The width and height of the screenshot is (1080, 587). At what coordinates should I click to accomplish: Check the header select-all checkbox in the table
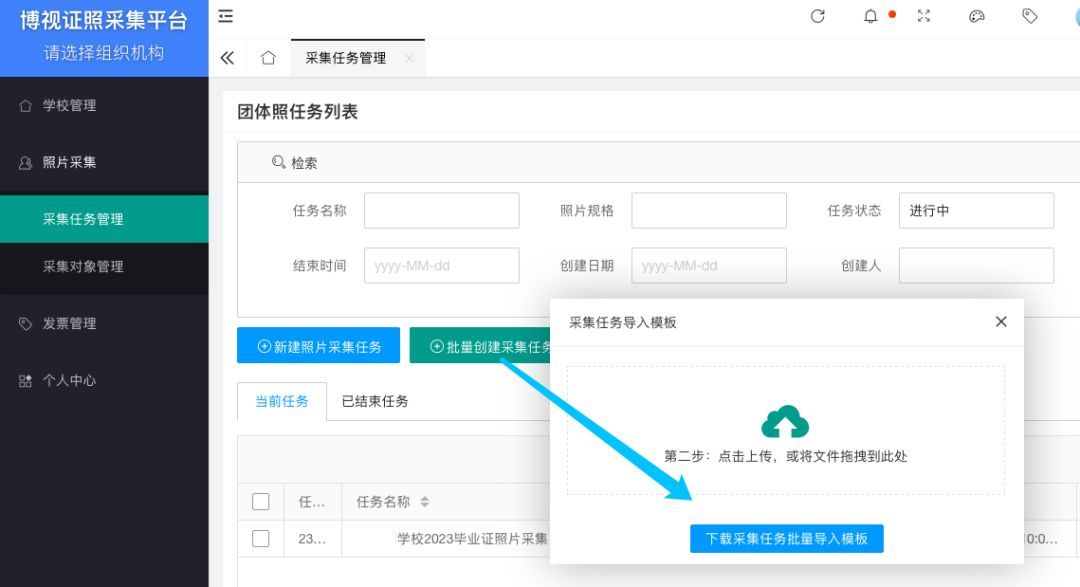click(260, 501)
